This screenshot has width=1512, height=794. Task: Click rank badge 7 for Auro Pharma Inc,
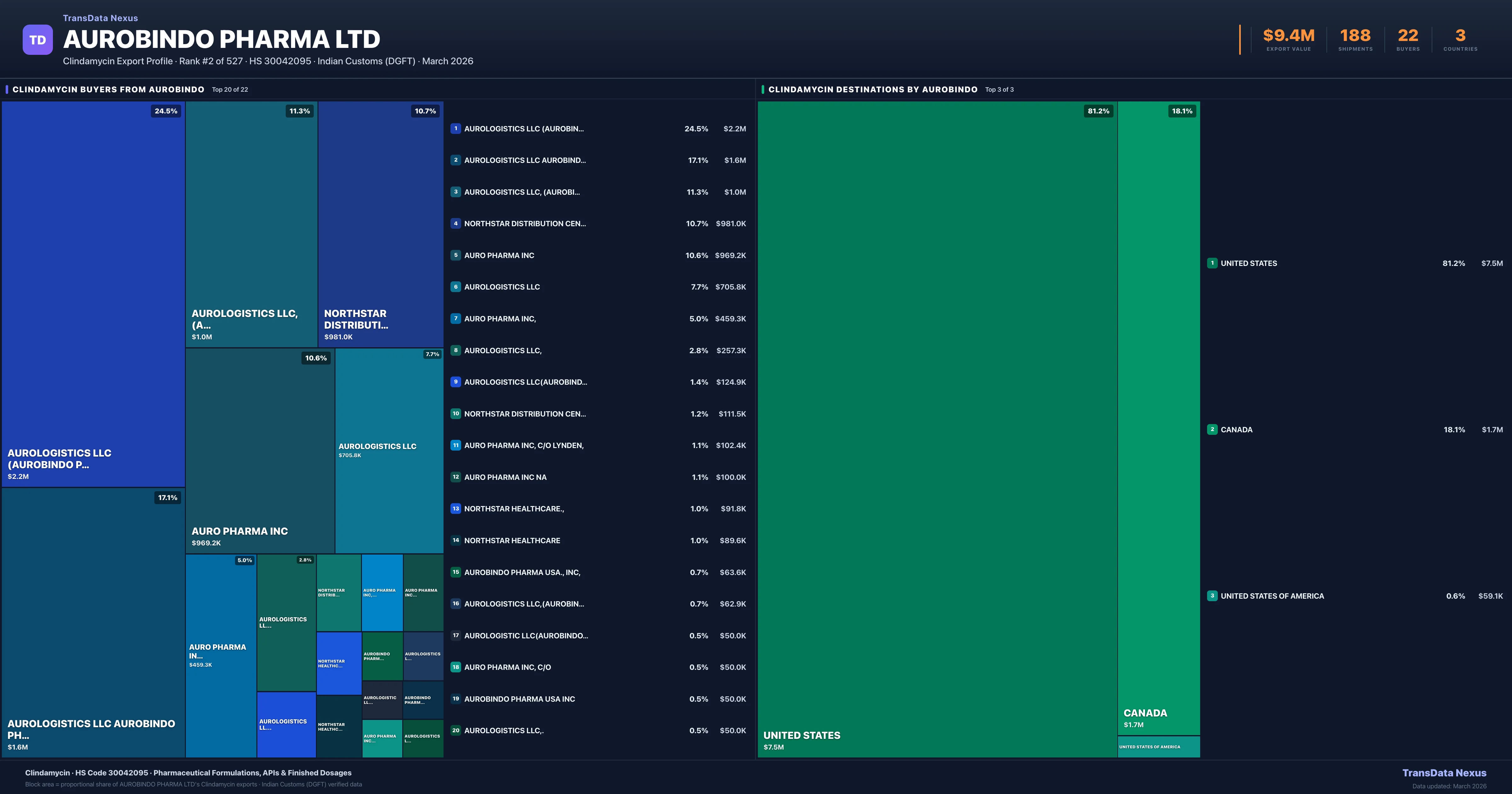455,319
